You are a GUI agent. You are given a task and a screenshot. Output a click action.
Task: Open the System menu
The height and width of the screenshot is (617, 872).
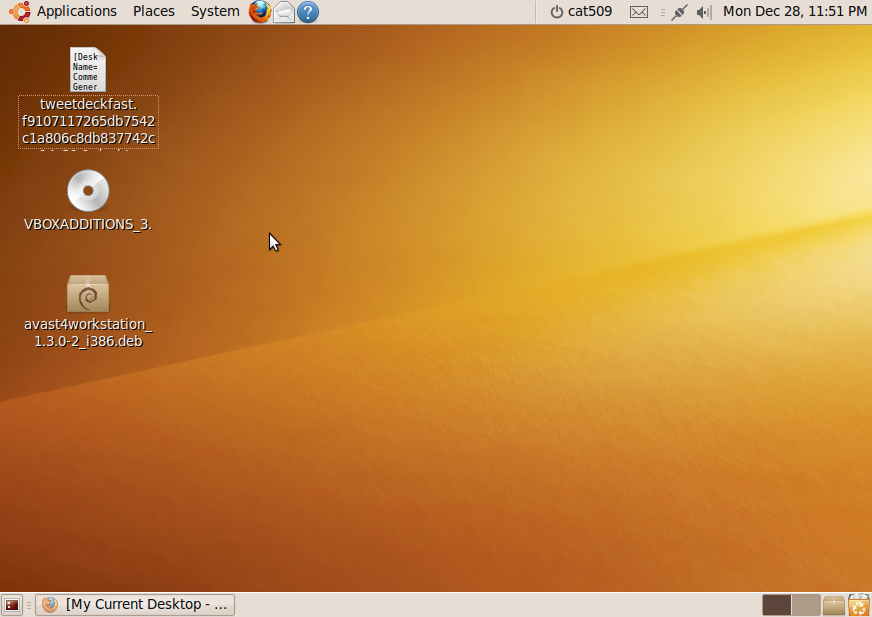point(215,12)
